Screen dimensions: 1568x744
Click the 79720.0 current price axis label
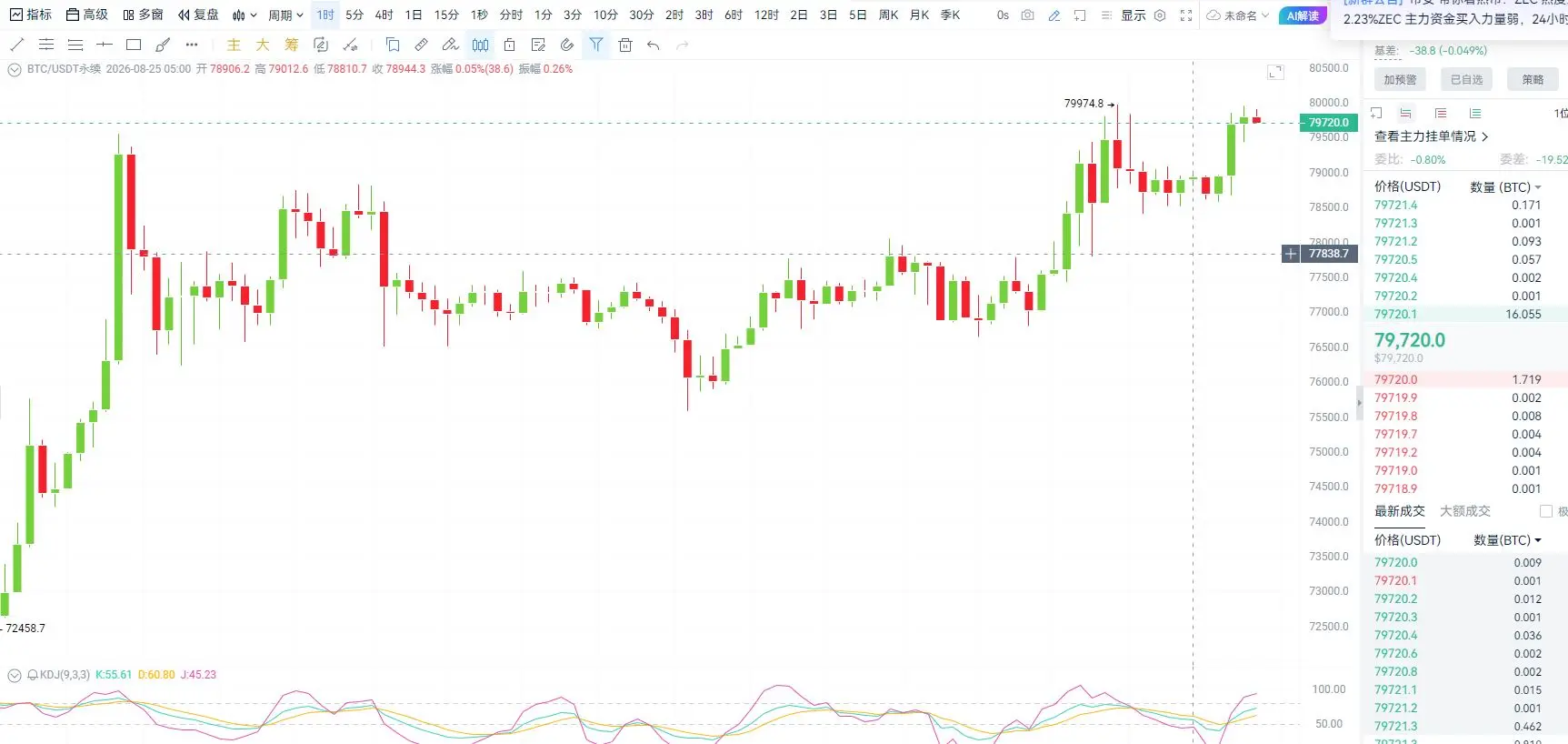pos(1329,123)
